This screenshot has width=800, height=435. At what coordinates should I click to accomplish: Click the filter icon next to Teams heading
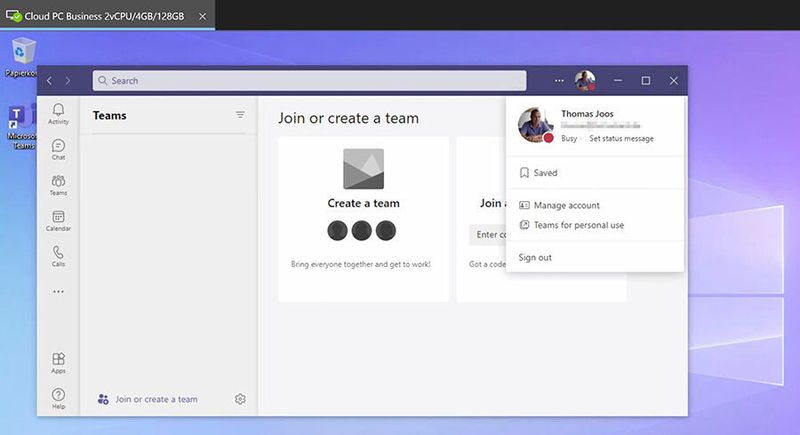point(240,115)
